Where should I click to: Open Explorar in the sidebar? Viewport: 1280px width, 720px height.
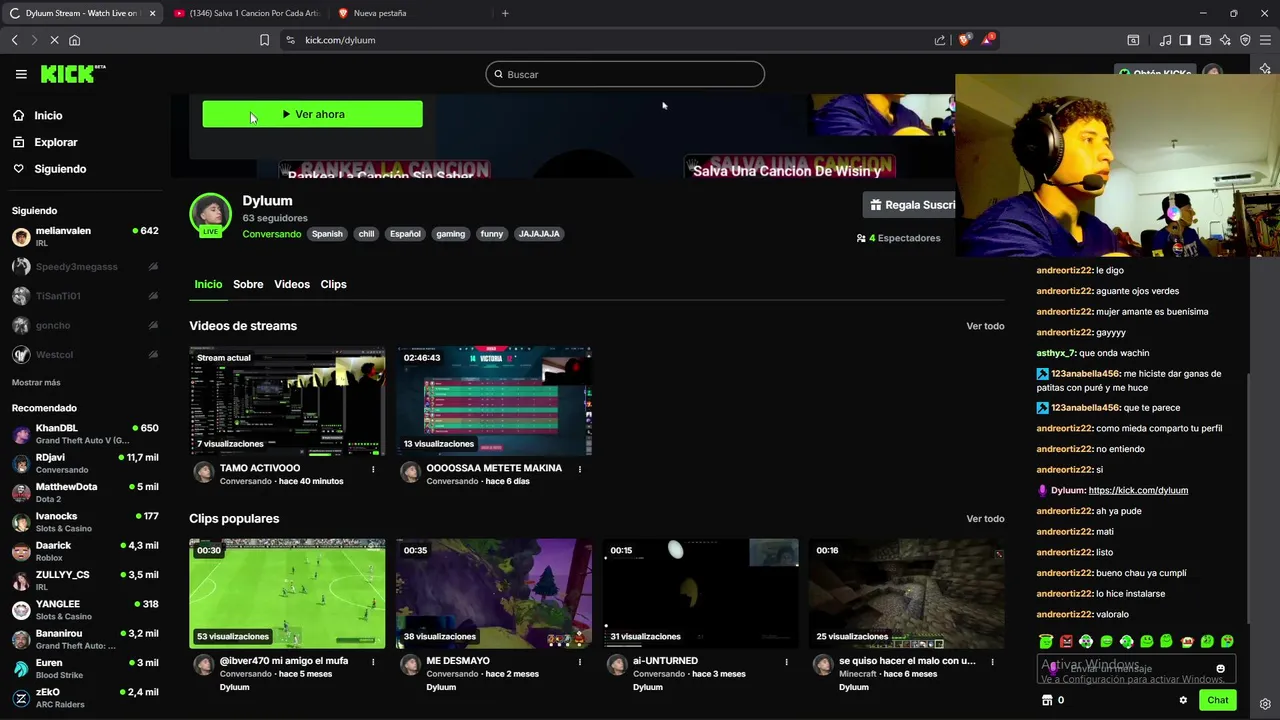pos(45,142)
